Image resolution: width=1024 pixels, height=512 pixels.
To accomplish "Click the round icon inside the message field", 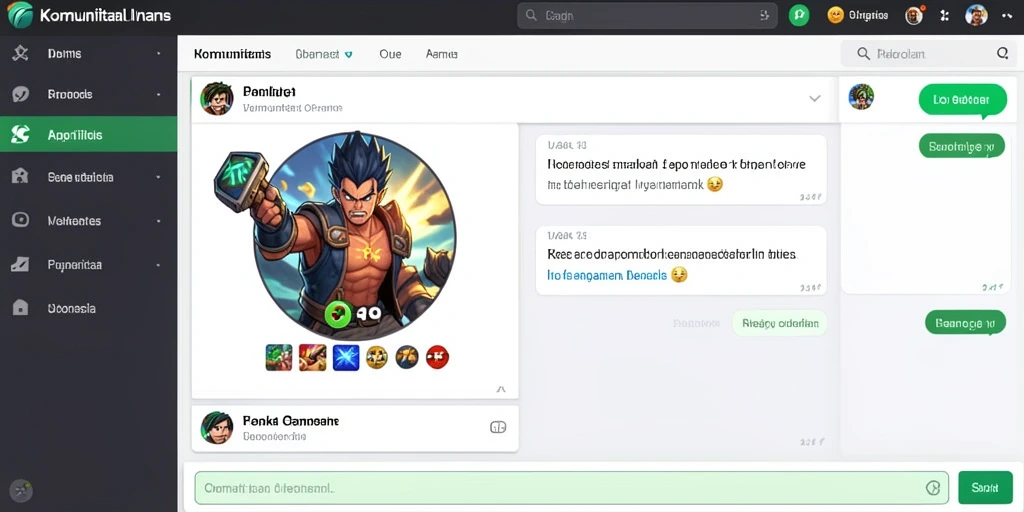I will pos(933,488).
